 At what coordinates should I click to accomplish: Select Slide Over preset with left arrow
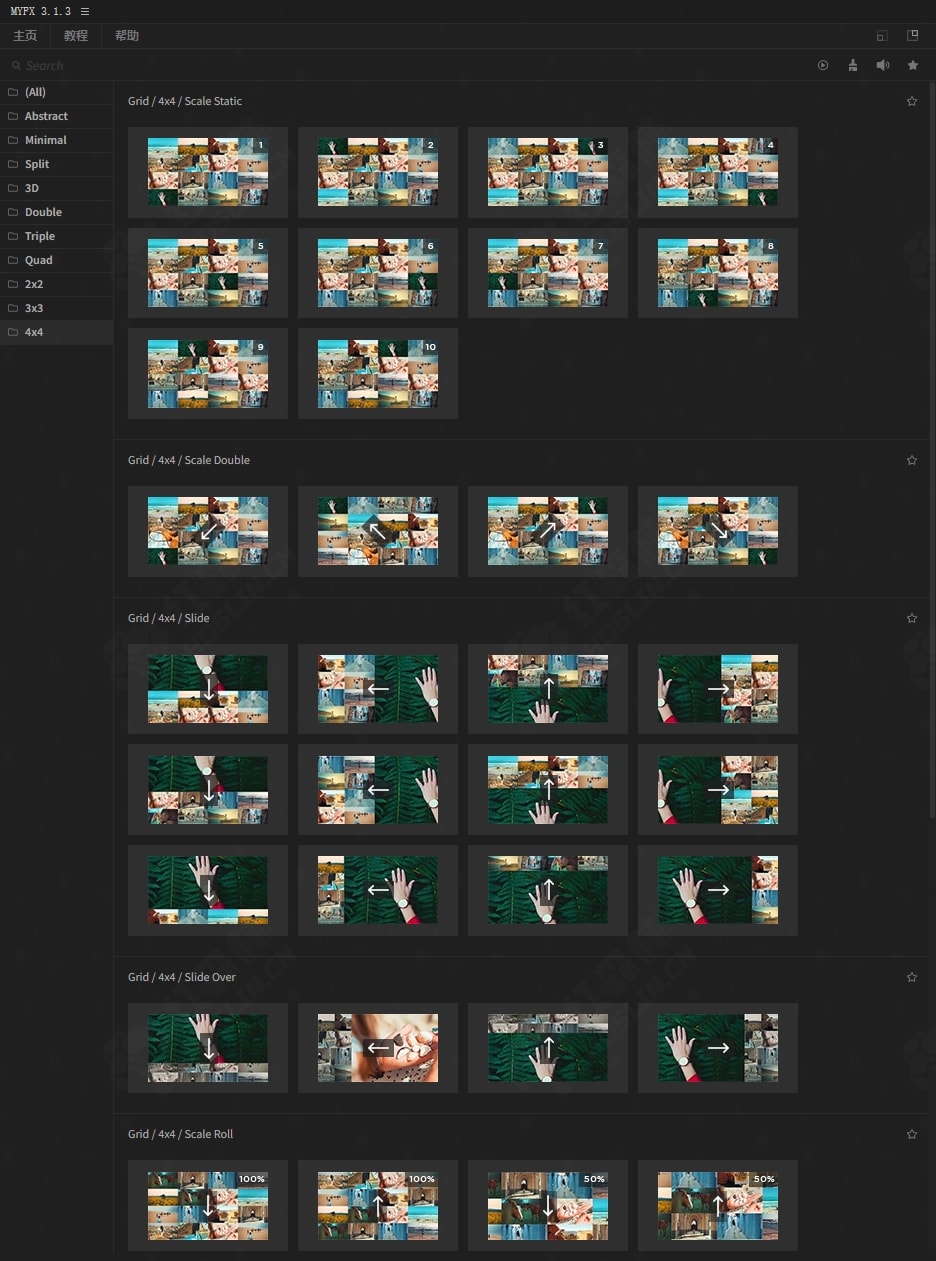(378, 1048)
